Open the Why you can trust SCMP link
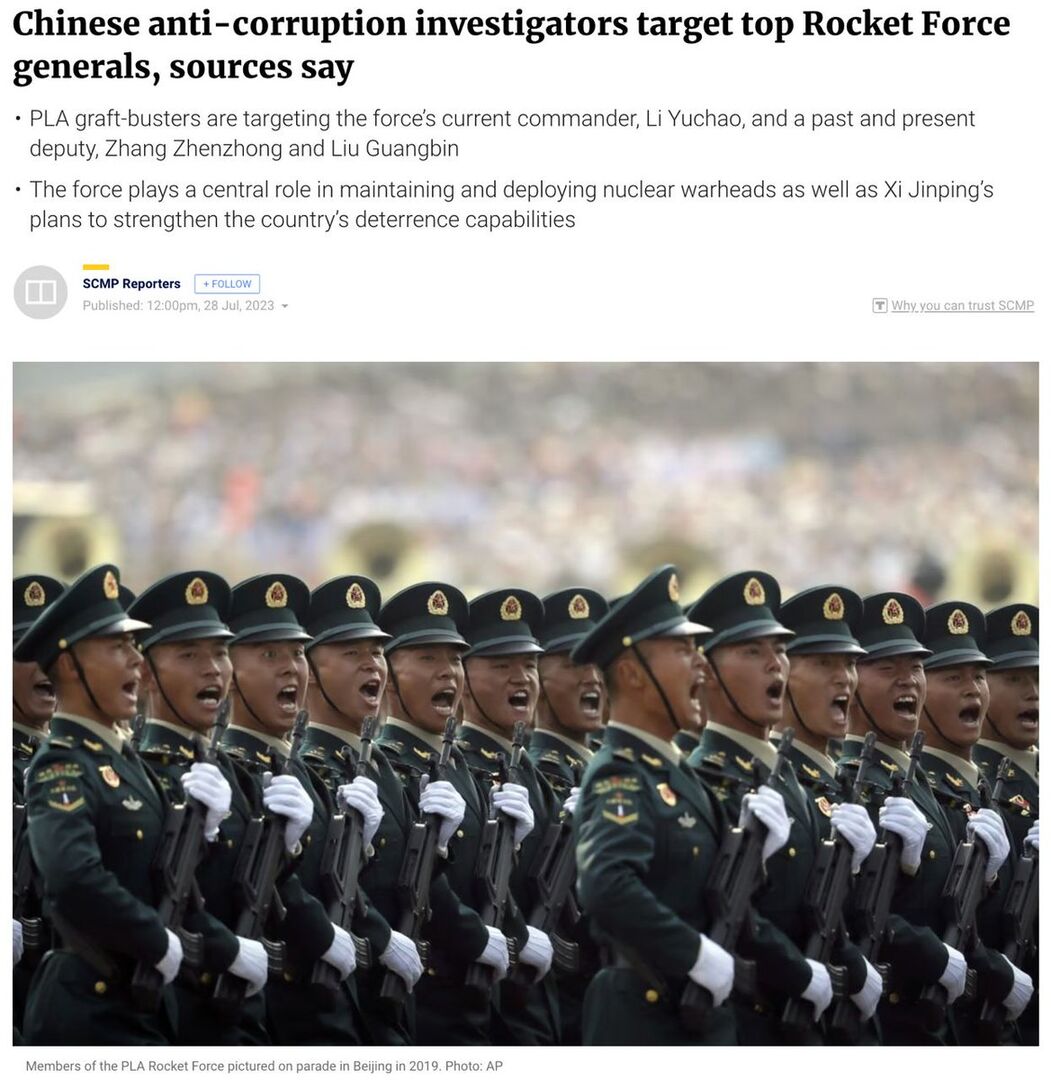Screen dimensions: 1051x1080 coord(962,305)
